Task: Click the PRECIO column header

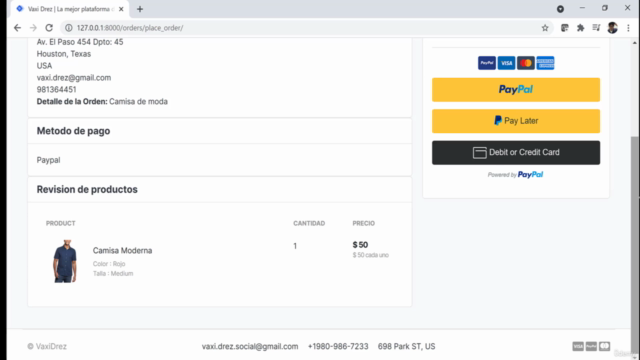Action: pos(364,223)
